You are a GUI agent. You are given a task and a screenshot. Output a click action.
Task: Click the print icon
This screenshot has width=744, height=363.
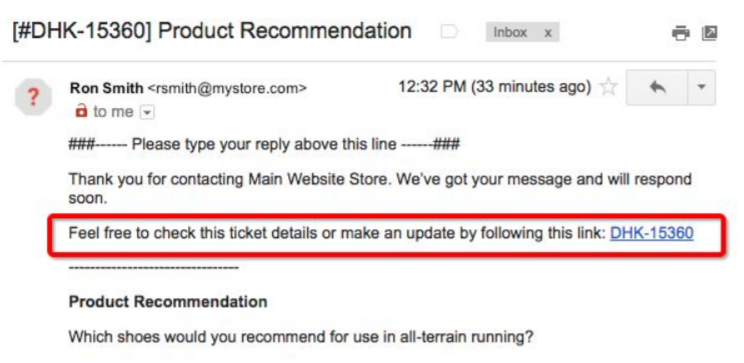680,33
